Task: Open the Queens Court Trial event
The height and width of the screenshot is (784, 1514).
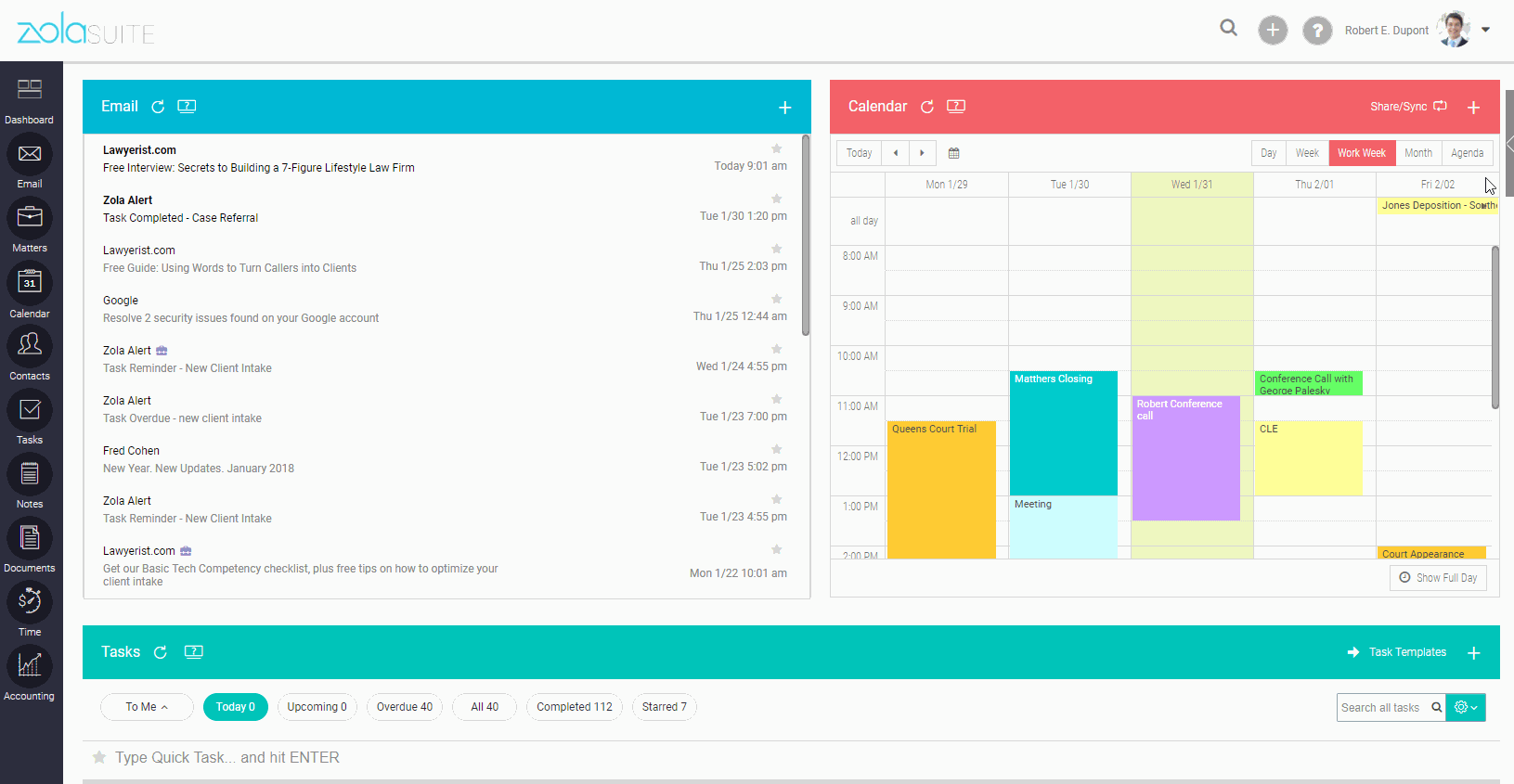Action: [x=941, y=490]
